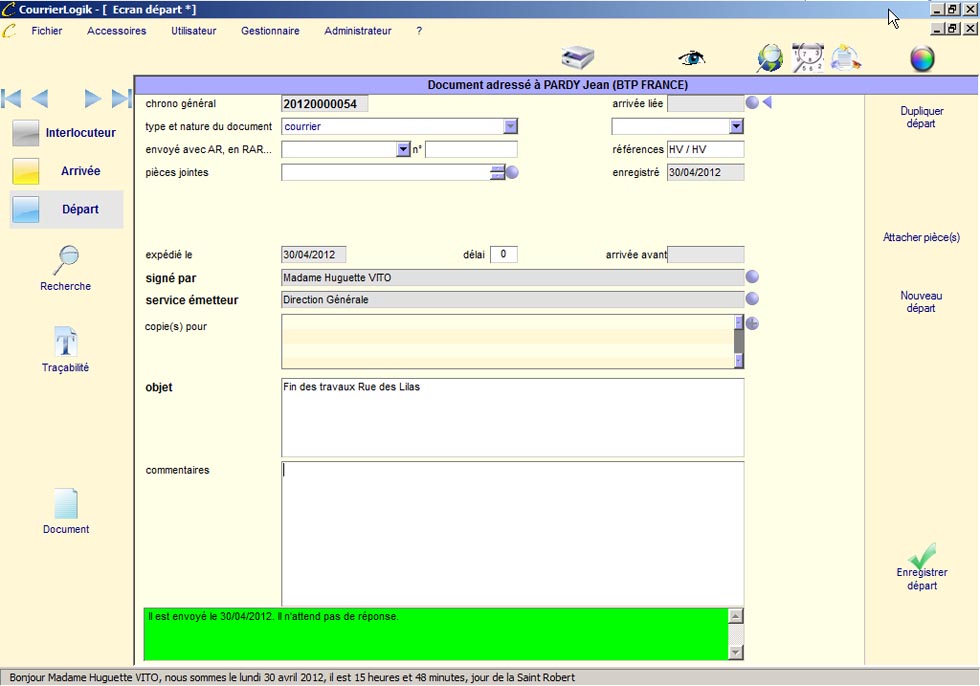Click the Document icon in sidebar
980x686 pixels.
click(66, 505)
